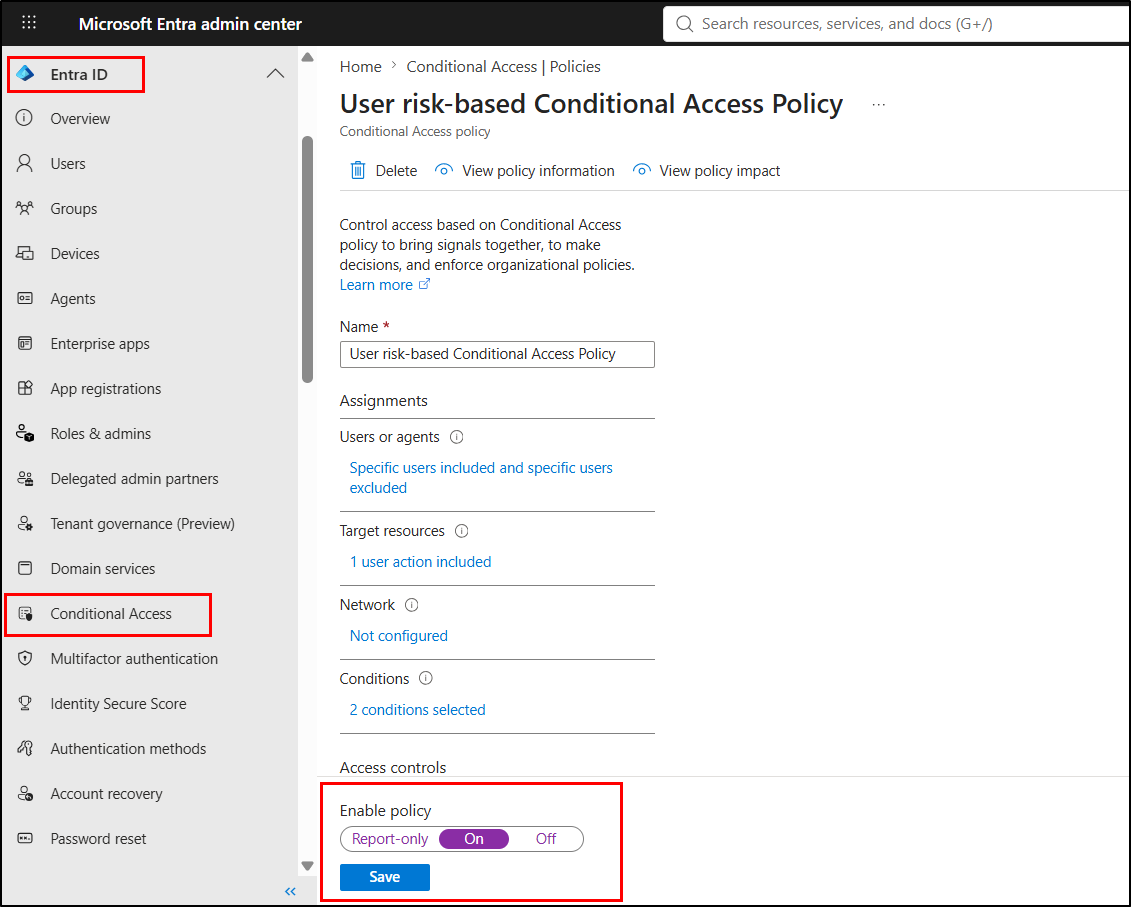Viewport: 1131px width, 907px height.
Task: Click the Roles & admins icon
Action: pyautogui.click(x=25, y=434)
